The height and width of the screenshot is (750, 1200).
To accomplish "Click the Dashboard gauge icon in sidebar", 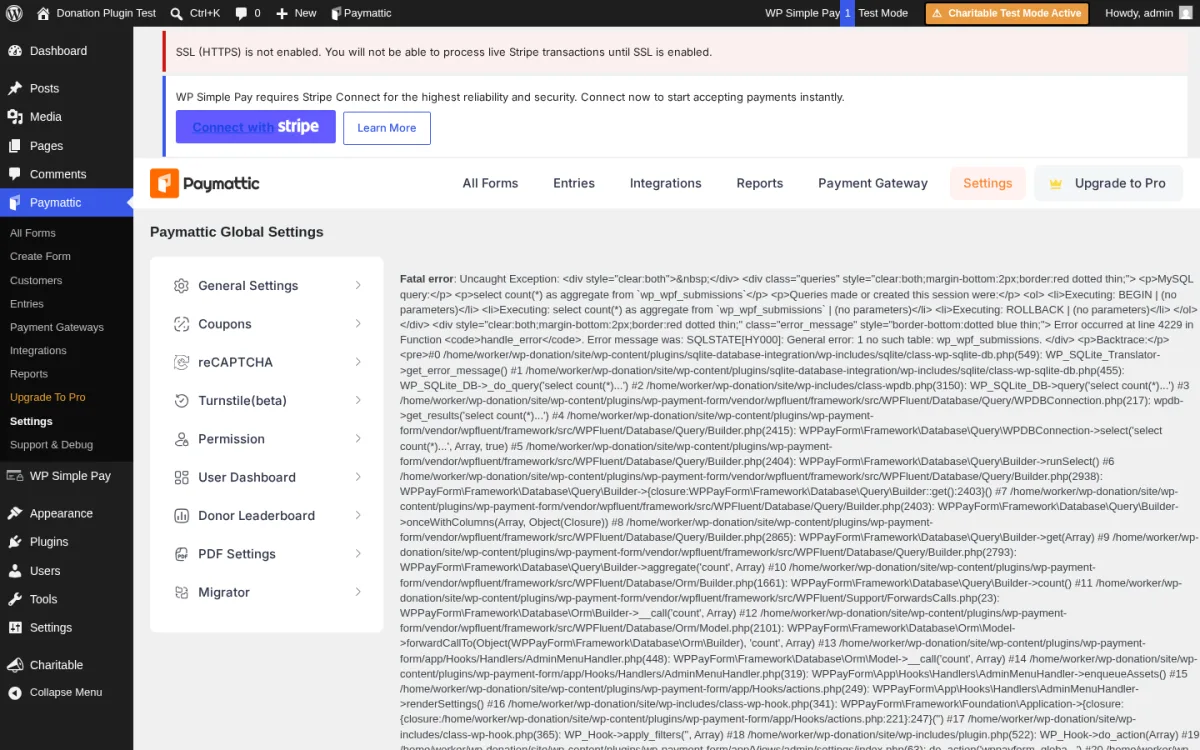I will click(15, 51).
